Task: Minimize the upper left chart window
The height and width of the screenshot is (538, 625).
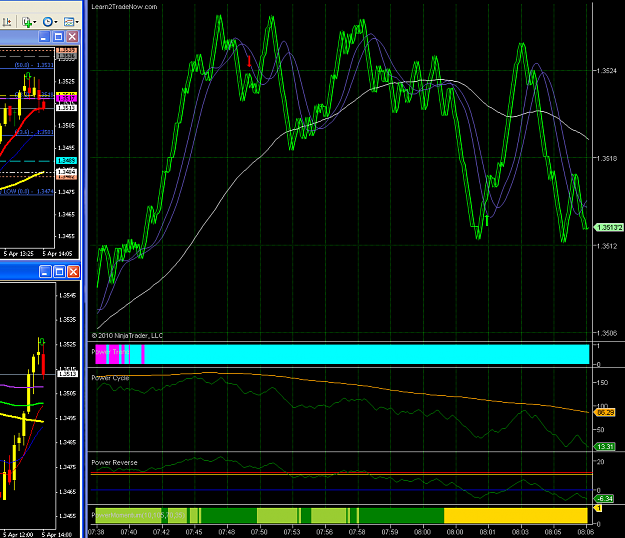Action: pos(44,37)
